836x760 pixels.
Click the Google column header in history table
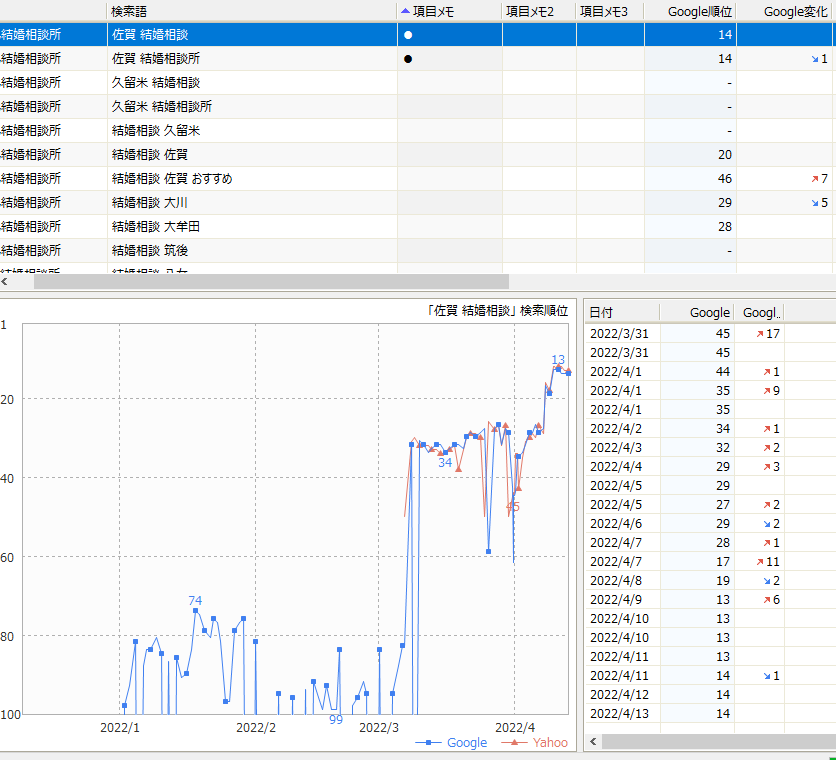point(697,313)
